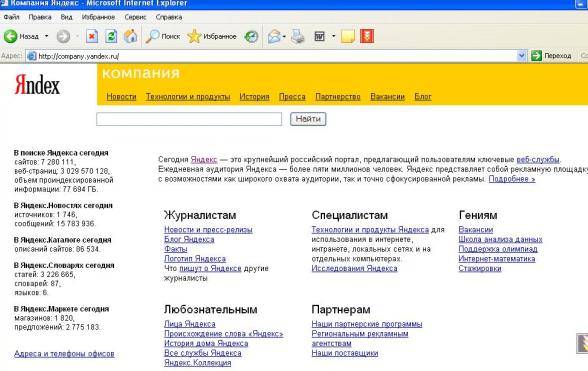Click the Найти search button

308,119
